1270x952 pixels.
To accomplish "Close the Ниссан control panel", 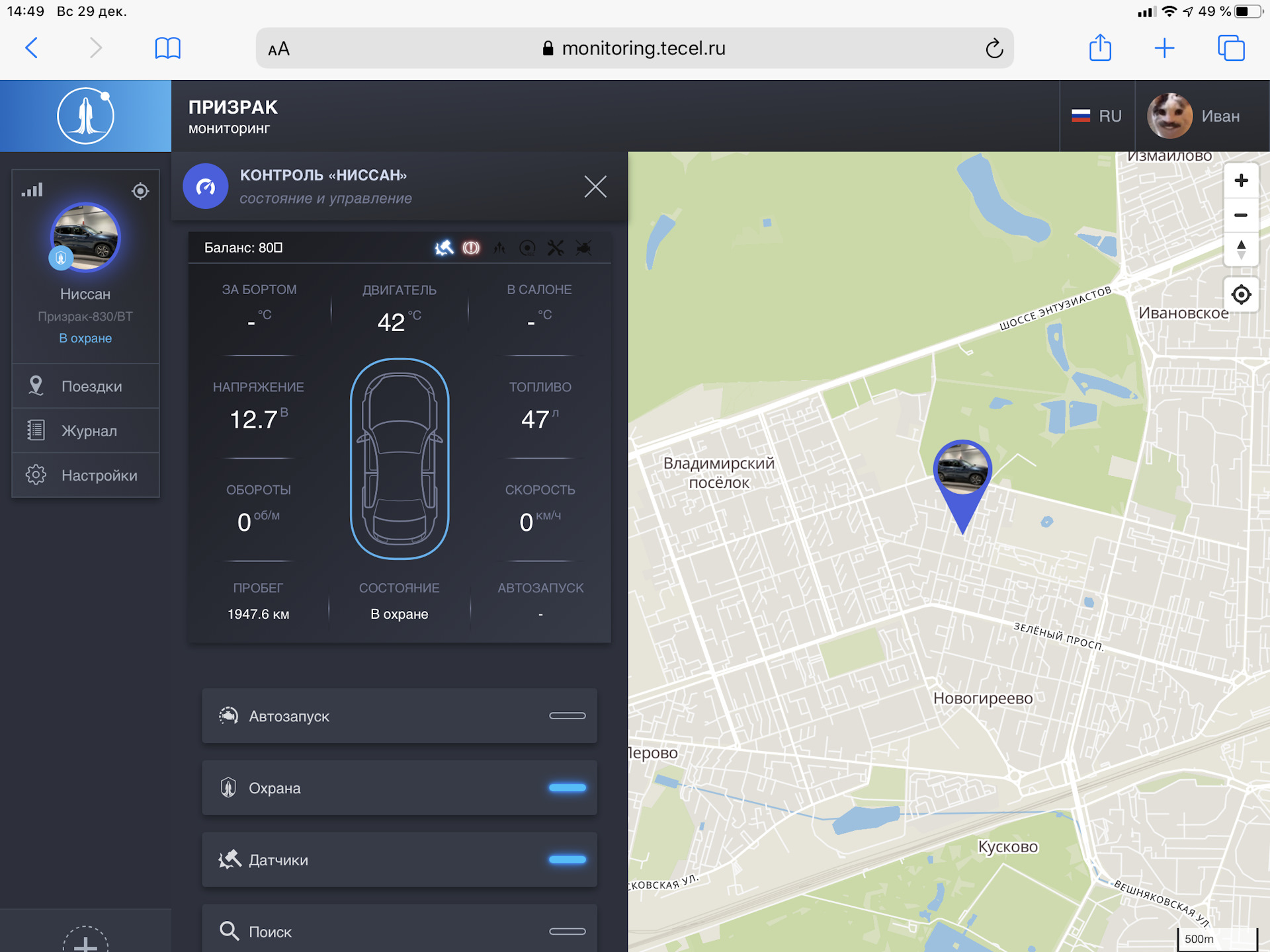I will (596, 186).
